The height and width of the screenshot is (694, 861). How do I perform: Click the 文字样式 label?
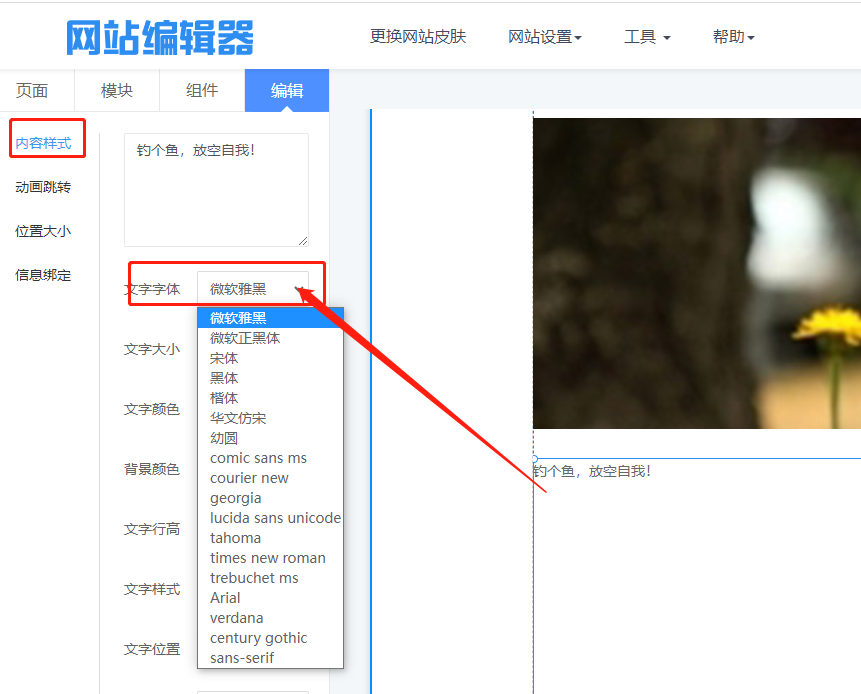pos(152,589)
